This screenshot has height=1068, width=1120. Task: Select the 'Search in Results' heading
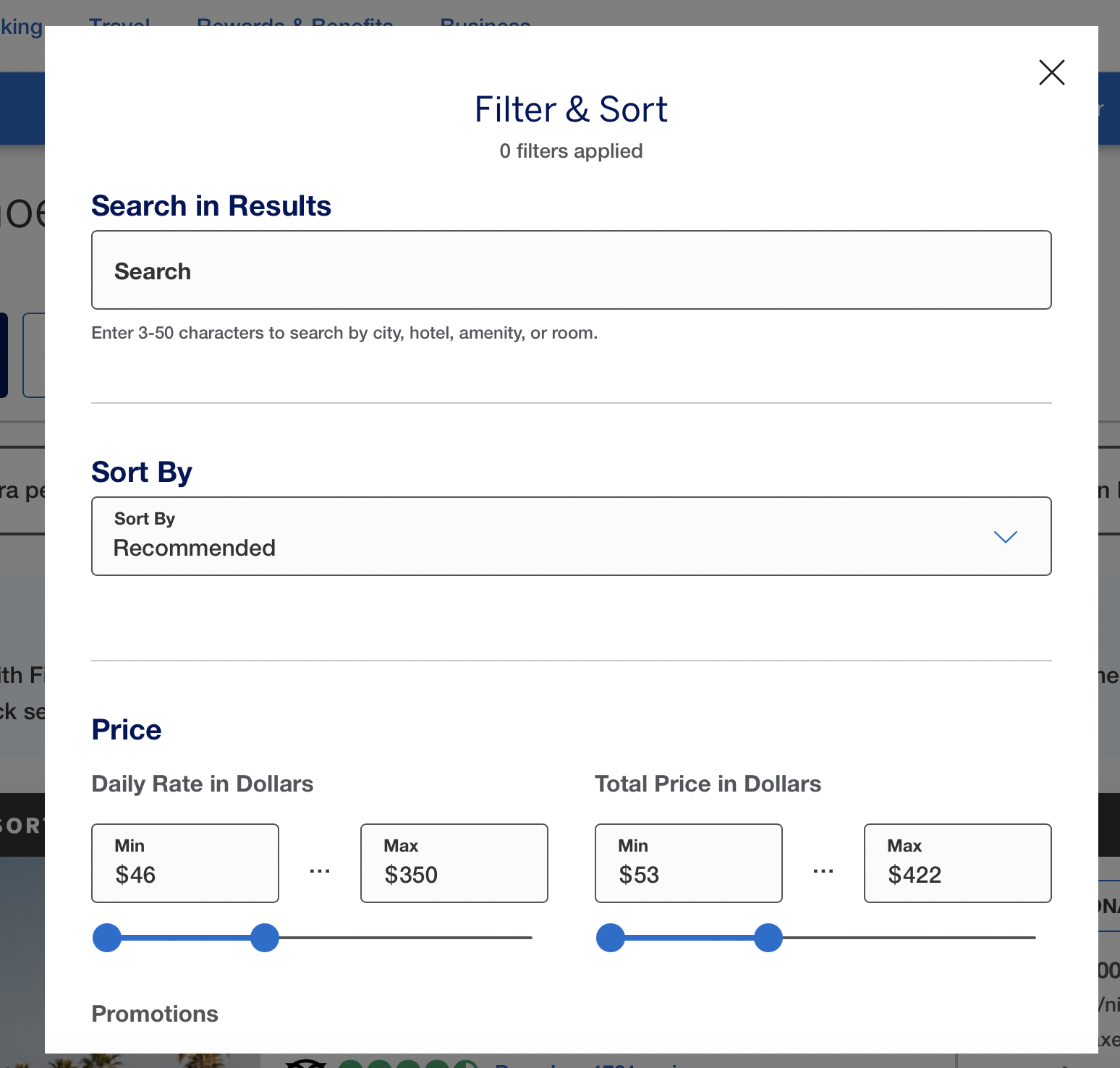pos(211,206)
